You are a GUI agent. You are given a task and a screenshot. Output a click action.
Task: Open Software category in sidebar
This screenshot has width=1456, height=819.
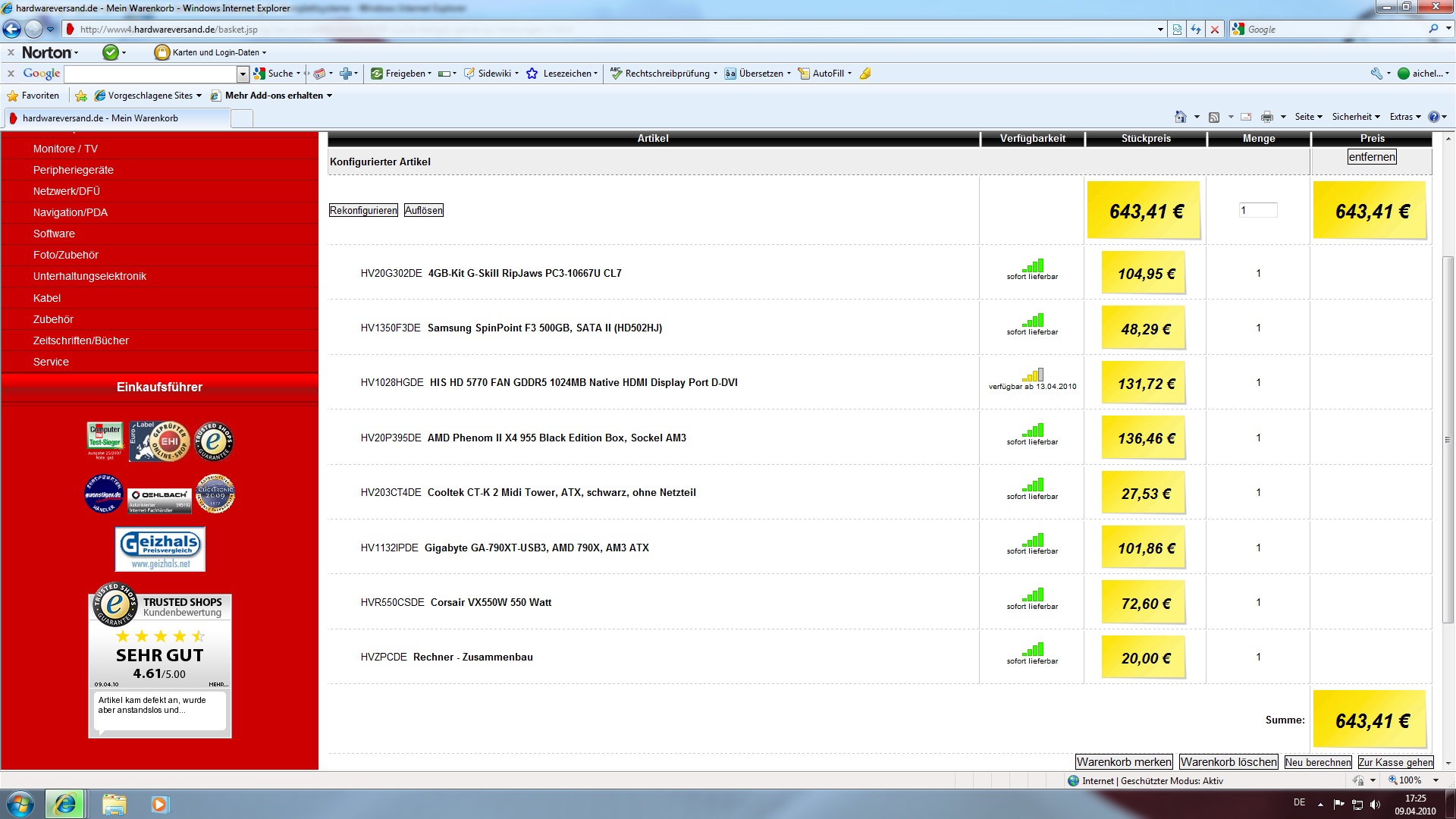(54, 234)
